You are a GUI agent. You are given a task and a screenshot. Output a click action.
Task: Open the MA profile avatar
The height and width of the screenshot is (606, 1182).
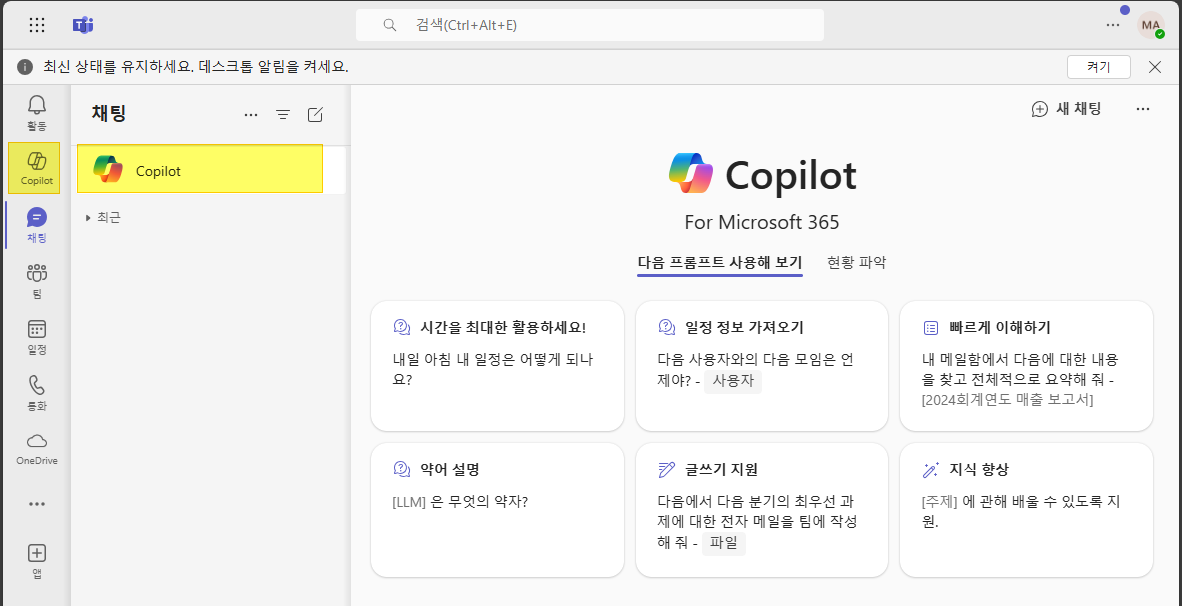click(x=1151, y=25)
